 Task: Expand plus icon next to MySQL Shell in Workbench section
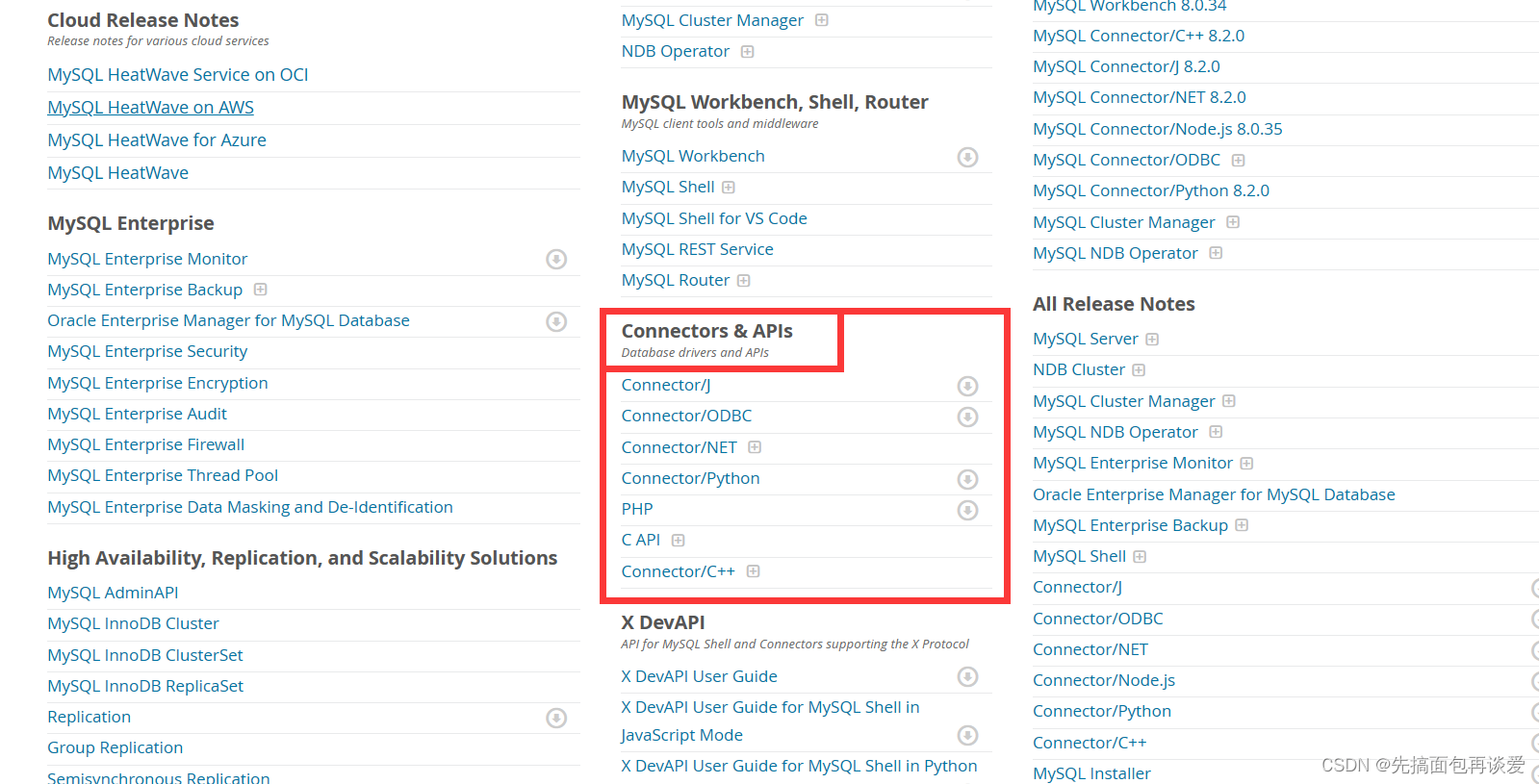(729, 188)
